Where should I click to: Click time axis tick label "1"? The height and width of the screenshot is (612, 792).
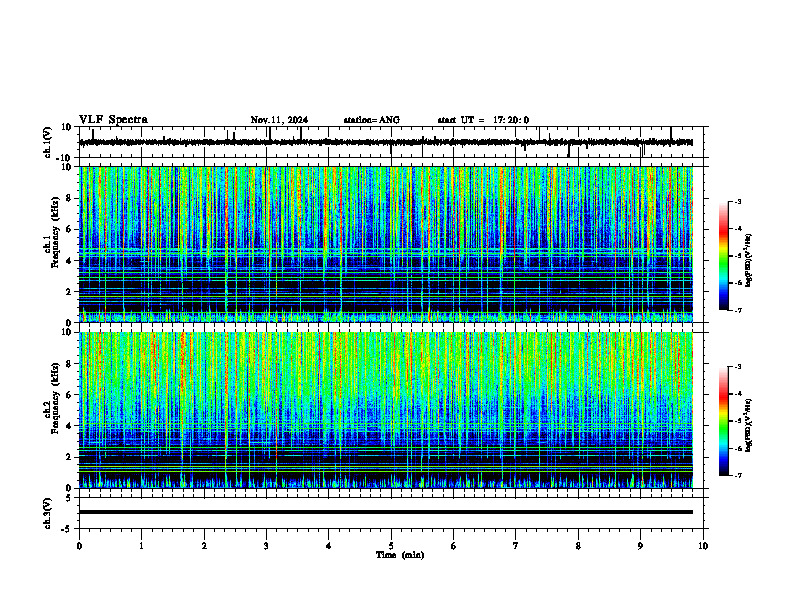click(x=141, y=546)
